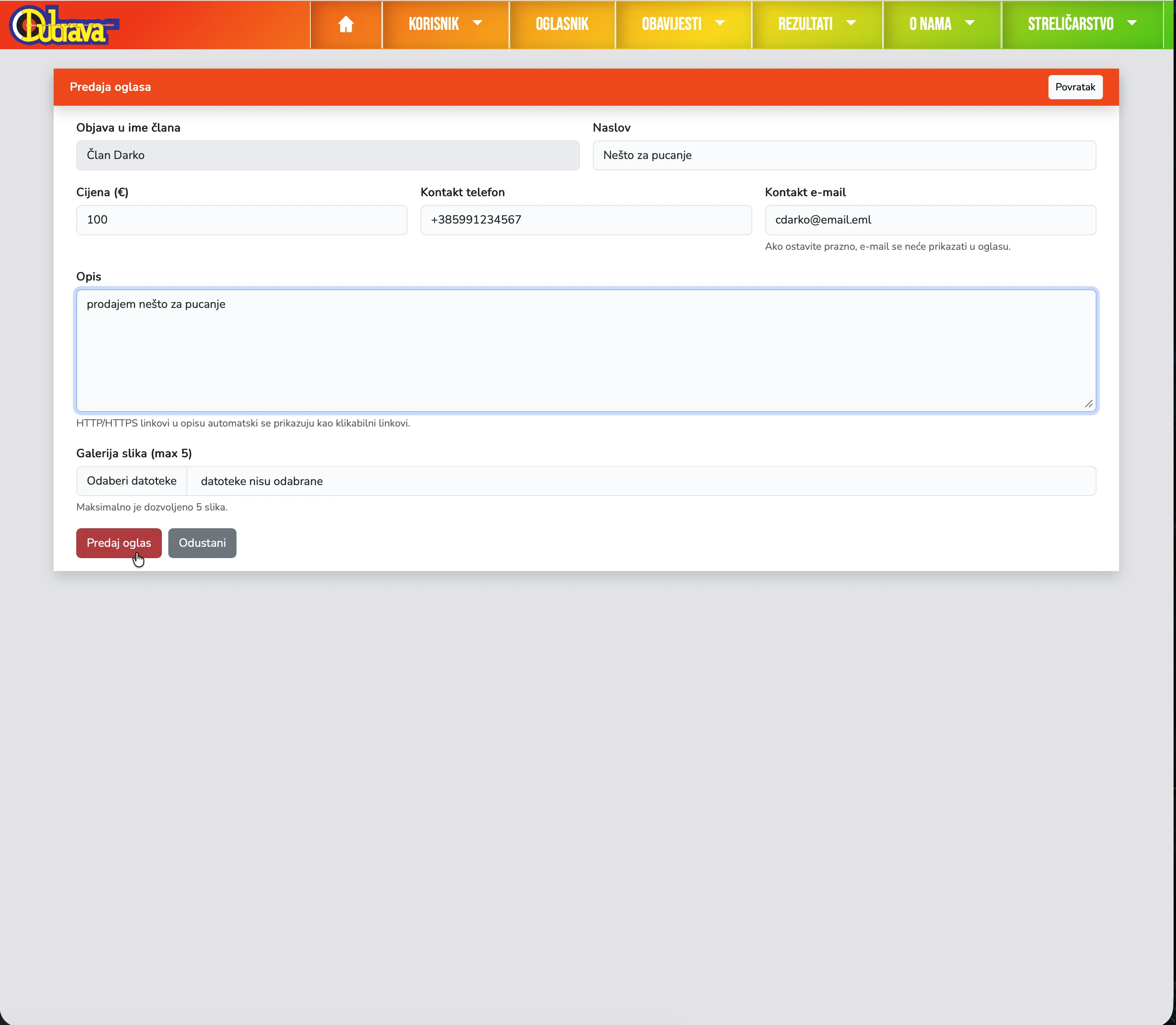Viewport: 1176px width, 1025px height.
Task: Click inside the Opis textarea
Action: click(585, 350)
